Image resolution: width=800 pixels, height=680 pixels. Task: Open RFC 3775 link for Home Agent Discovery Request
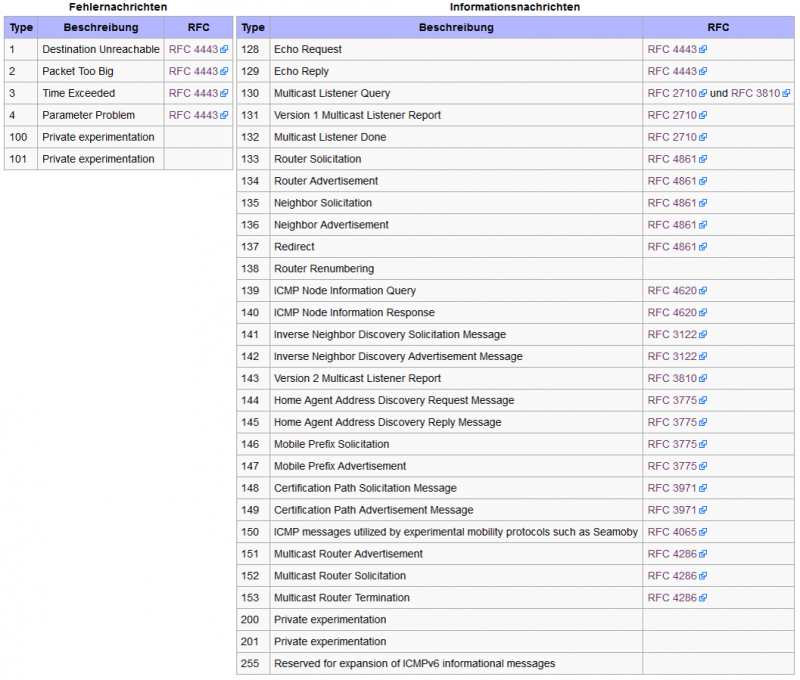point(677,400)
